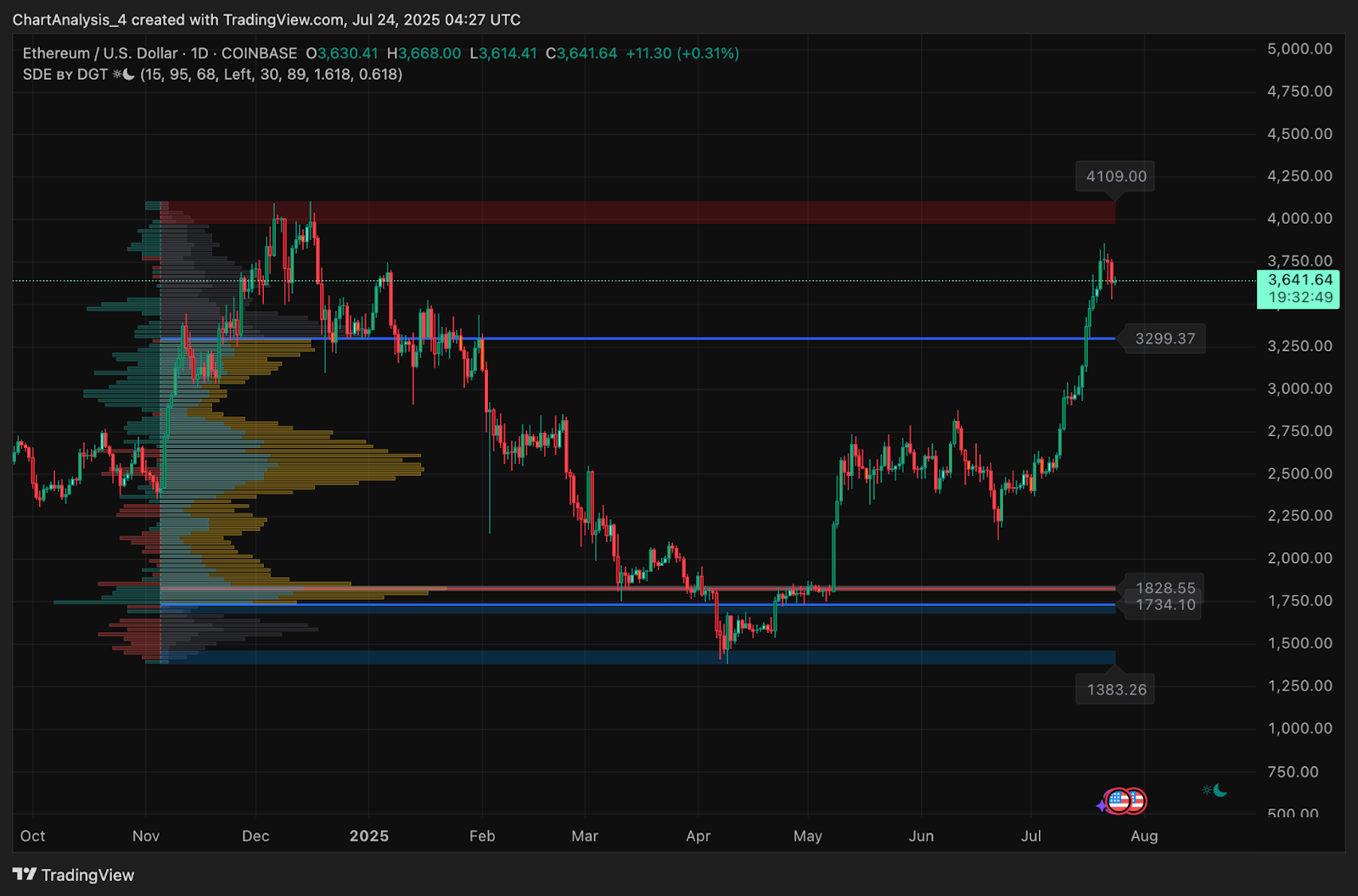This screenshot has height=896, width=1358.
Task: Select the 1383.26 price label
Action: pyautogui.click(x=1116, y=690)
